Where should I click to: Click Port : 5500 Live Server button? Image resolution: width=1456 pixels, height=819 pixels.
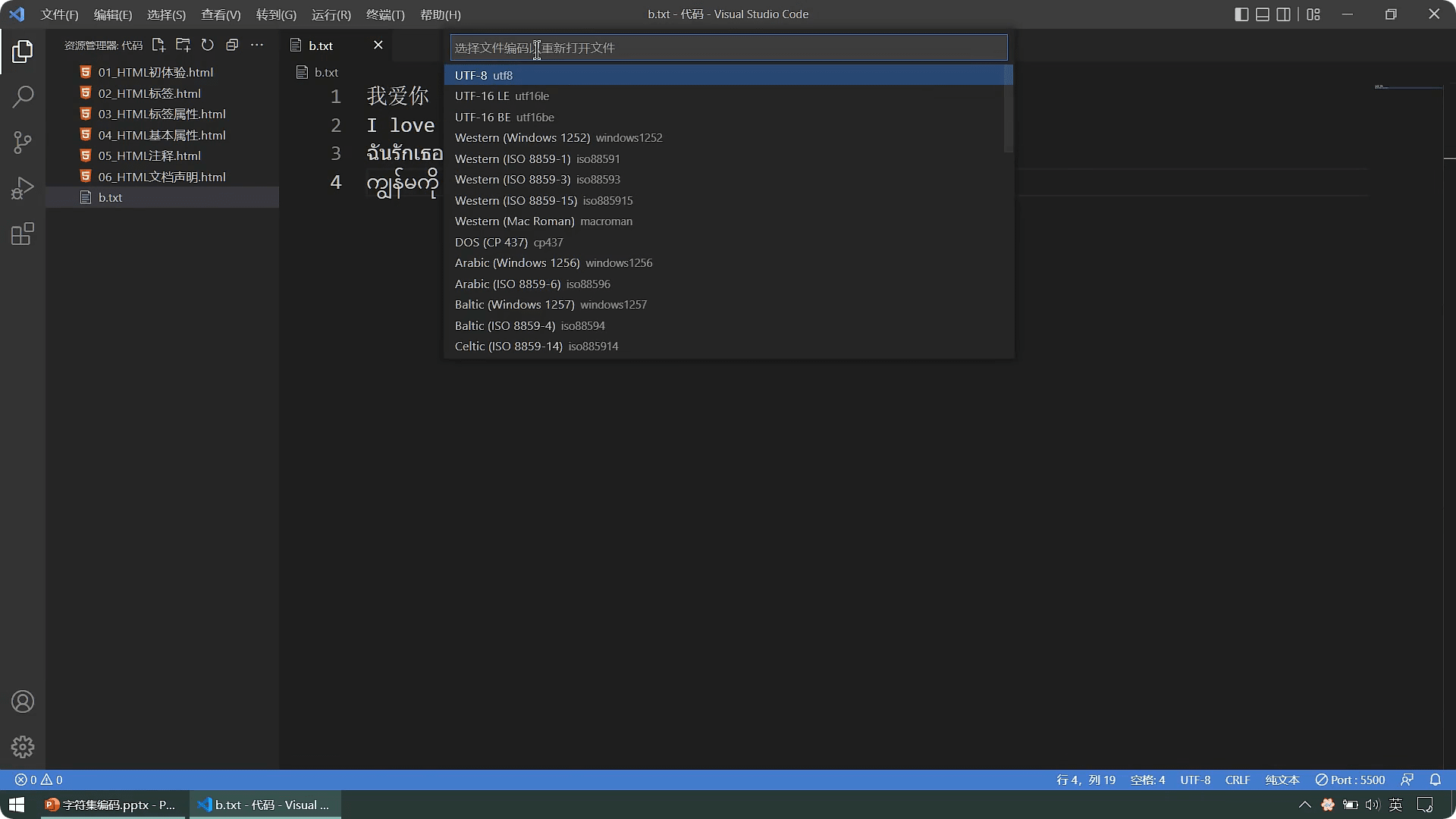tap(1350, 780)
